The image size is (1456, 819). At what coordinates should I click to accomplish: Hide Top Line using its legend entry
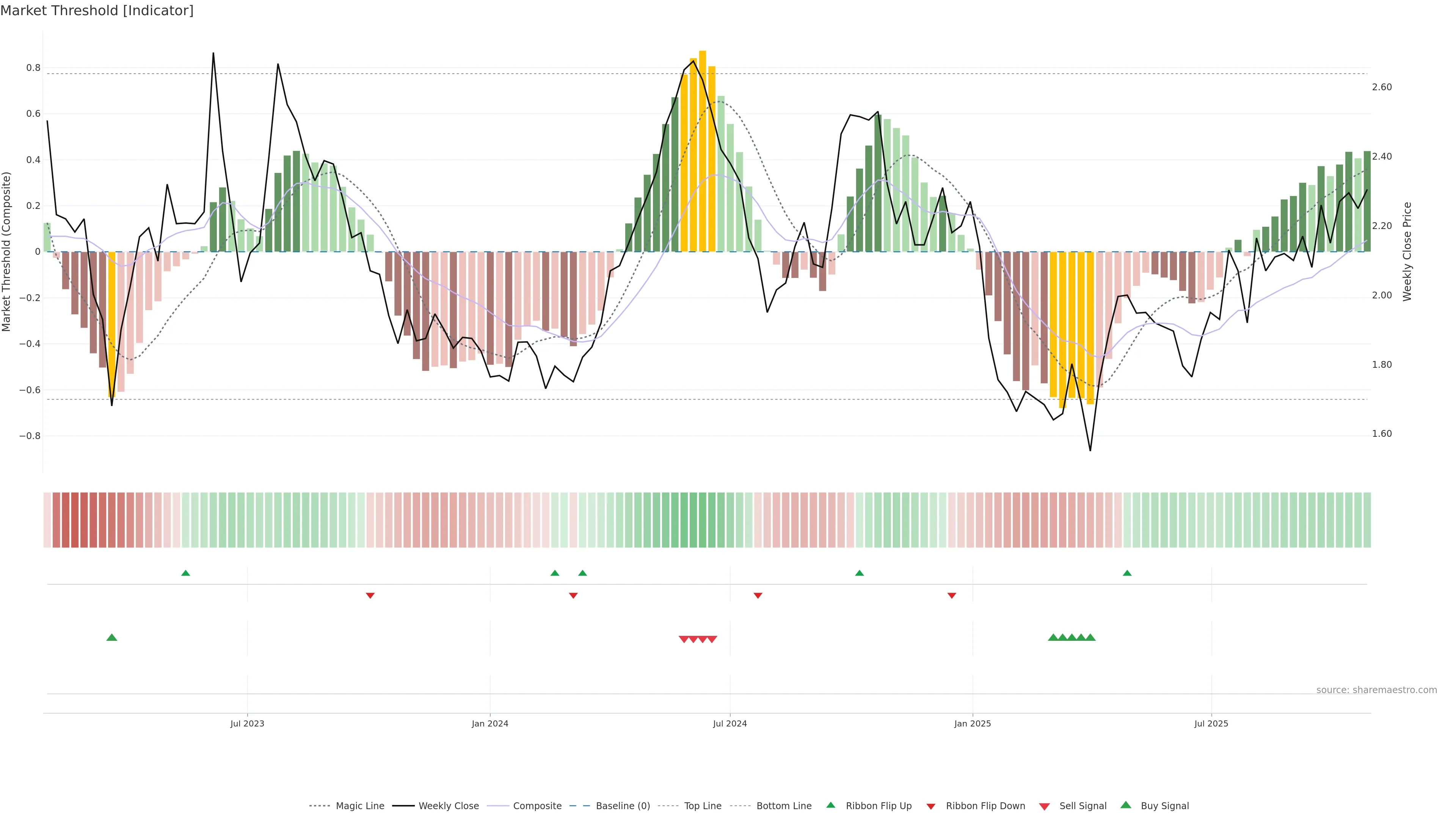pos(703,806)
